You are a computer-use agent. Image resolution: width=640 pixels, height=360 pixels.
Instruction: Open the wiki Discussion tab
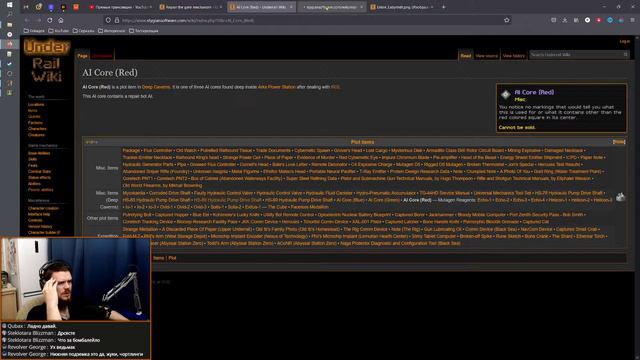(x=102, y=56)
